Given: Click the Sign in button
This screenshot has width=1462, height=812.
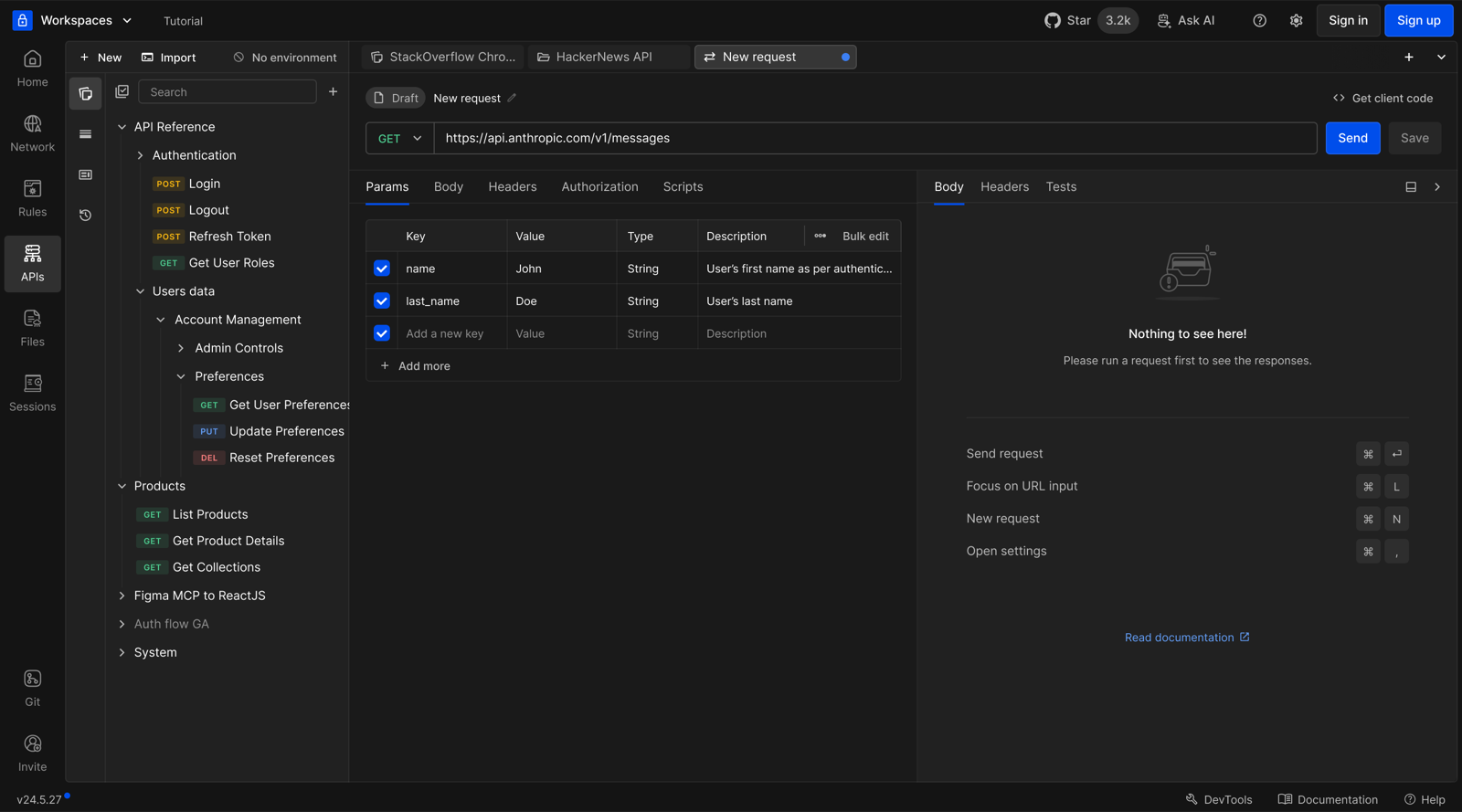Looking at the screenshot, I should point(1348,20).
